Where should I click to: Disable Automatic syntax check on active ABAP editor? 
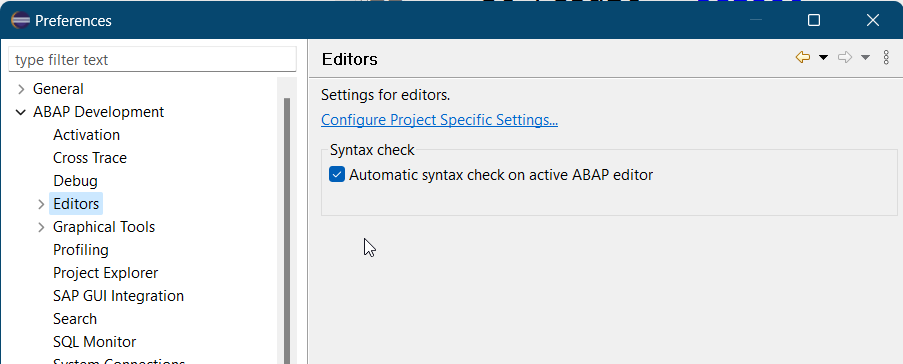[337, 175]
